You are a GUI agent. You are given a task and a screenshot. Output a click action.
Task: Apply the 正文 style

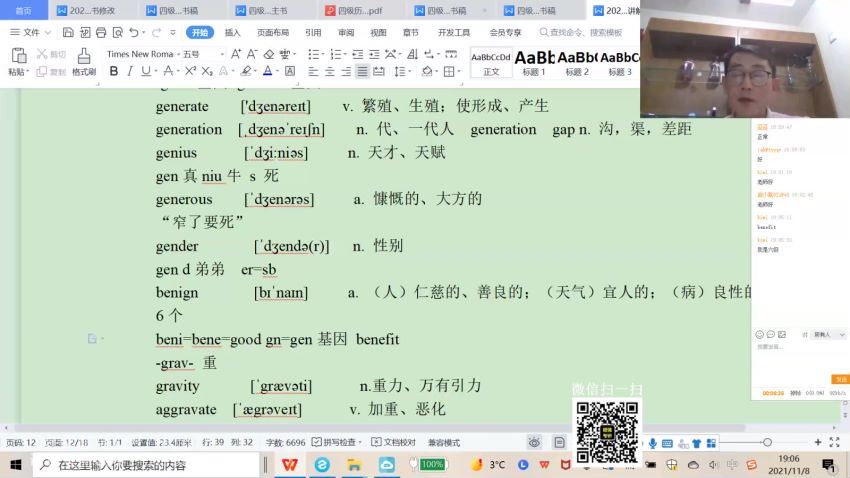coord(491,63)
